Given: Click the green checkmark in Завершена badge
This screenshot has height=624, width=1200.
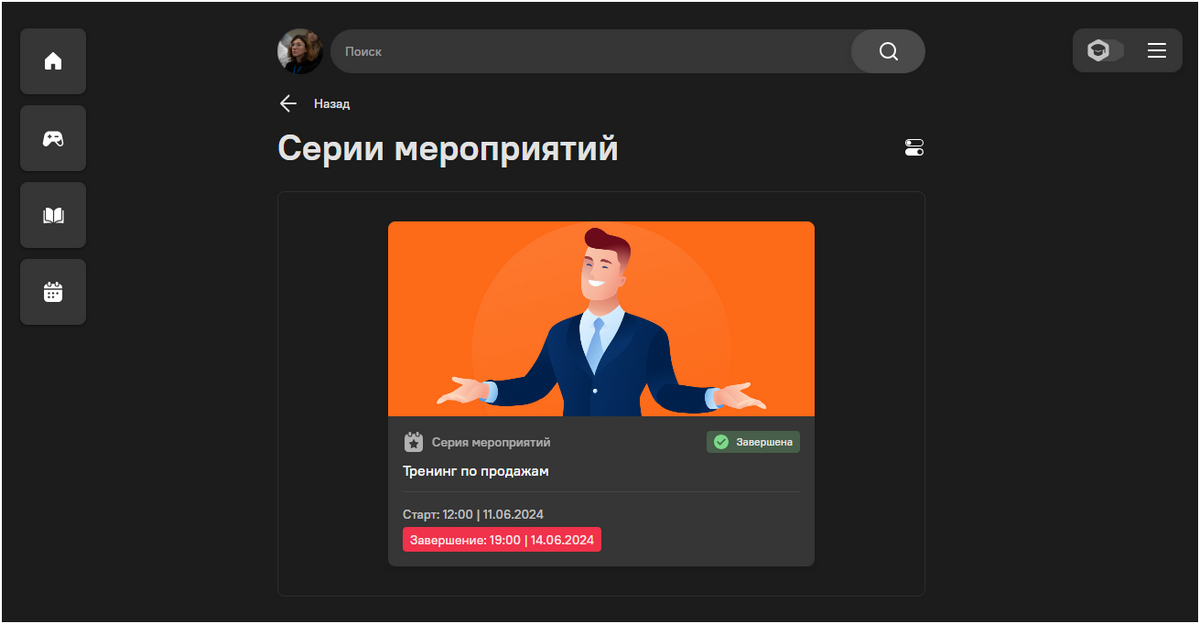Looking at the screenshot, I should point(720,441).
